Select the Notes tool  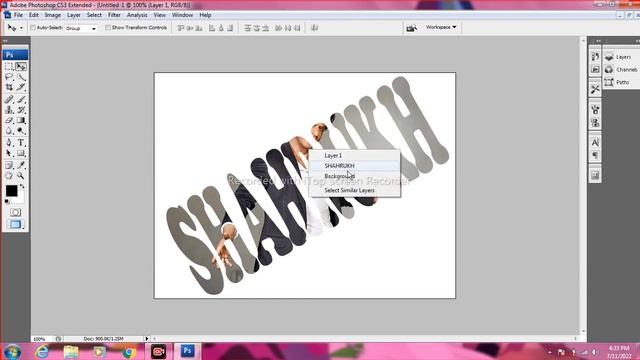pos(9,165)
